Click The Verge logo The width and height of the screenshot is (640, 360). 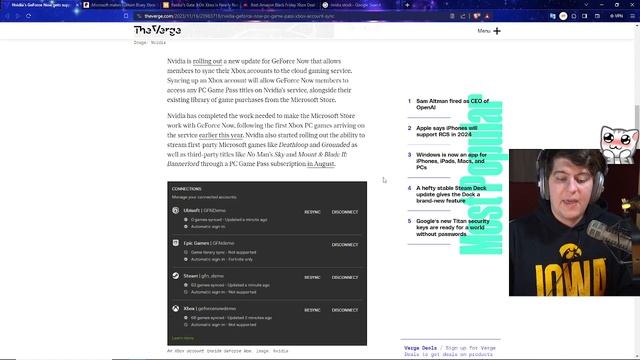[x=157, y=30]
